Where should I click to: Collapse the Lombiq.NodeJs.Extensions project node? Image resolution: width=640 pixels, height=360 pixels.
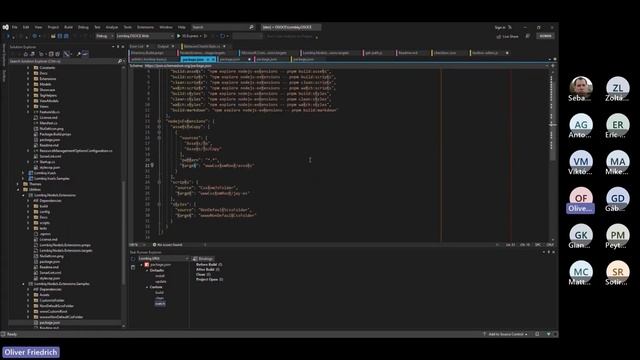click(x=23, y=195)
